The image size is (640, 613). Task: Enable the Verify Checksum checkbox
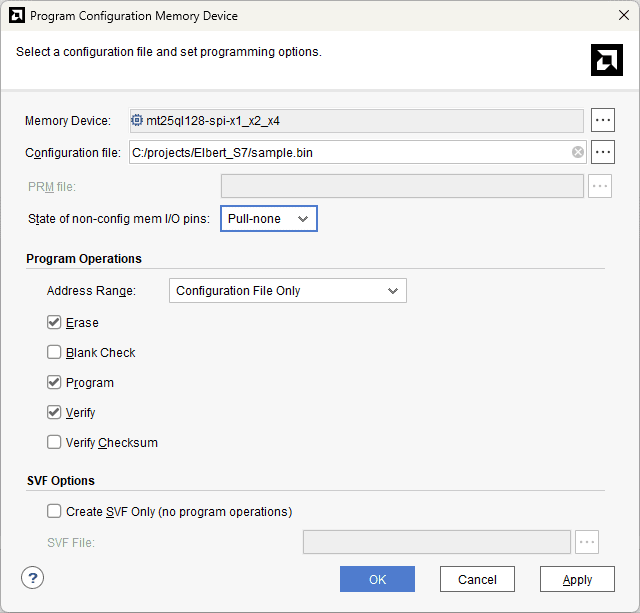click(54, 442)
